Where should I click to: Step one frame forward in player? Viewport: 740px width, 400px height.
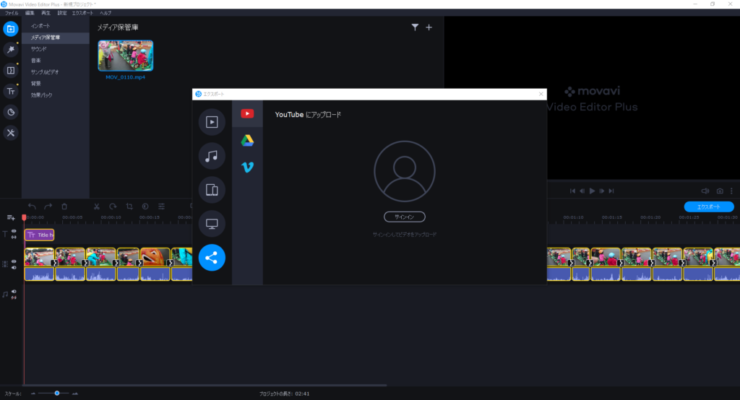[602, 191]
